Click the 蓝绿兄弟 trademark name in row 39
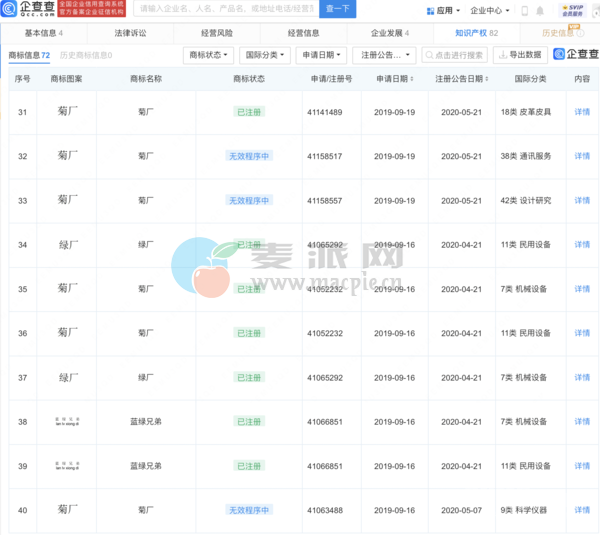The width and height of the screenshot is (600, 535). click(146, 466)
